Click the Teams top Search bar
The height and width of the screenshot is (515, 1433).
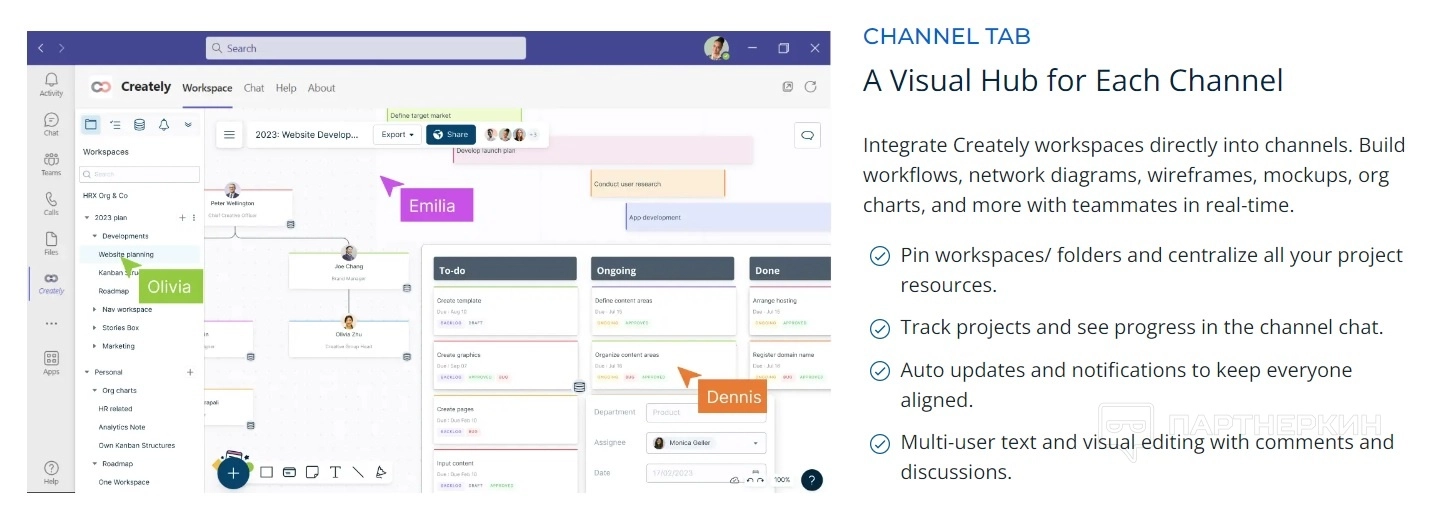[366, 48]
